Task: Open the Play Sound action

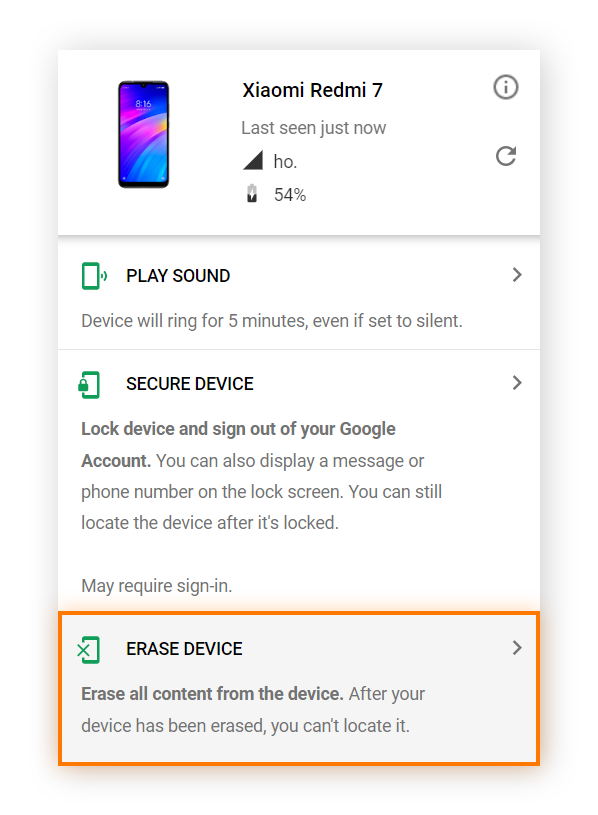Action: [x=178, y=275]
